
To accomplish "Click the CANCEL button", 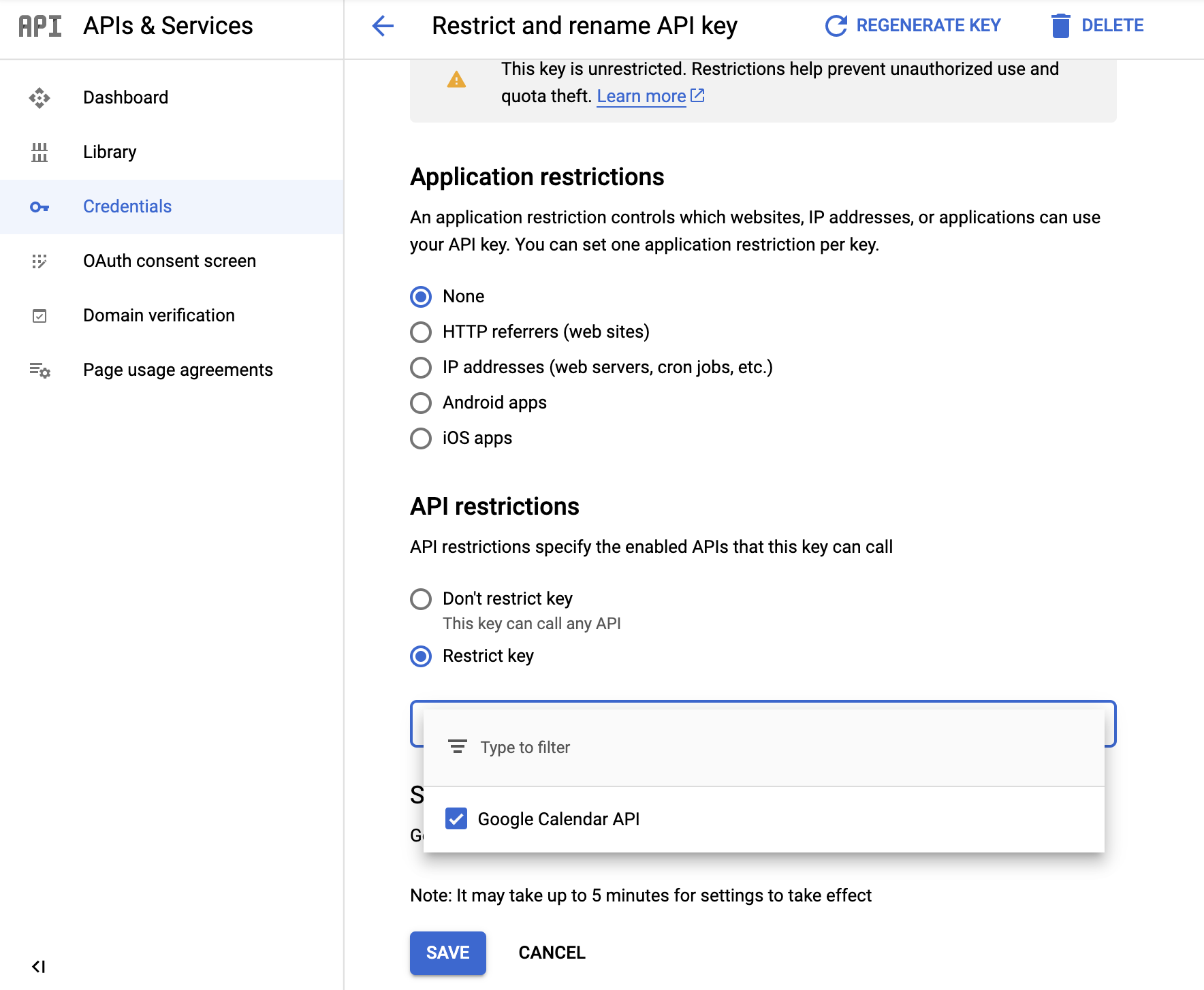I will click(x=552, y=953).
